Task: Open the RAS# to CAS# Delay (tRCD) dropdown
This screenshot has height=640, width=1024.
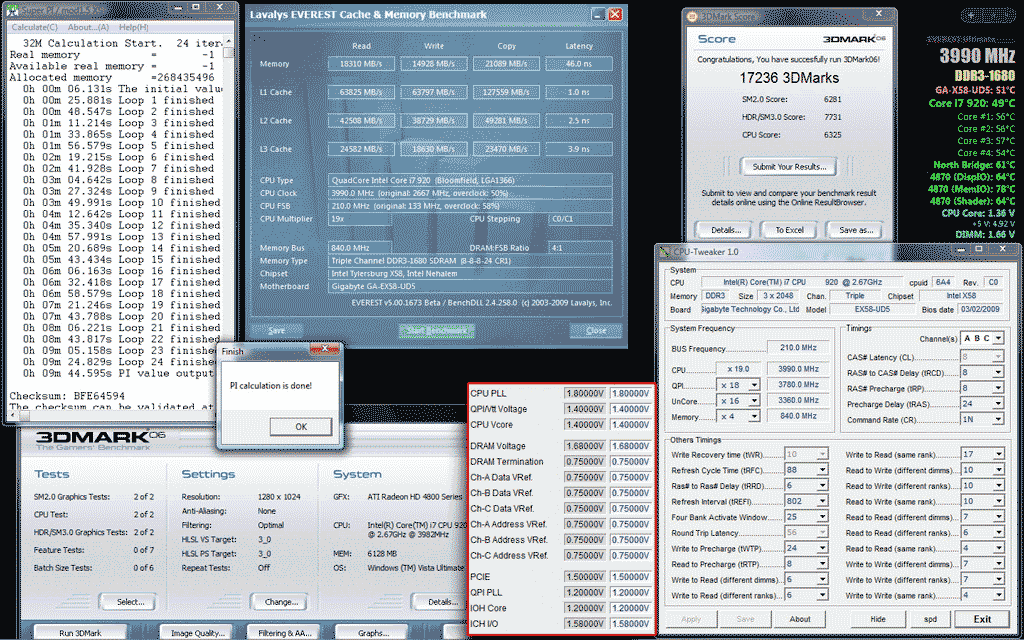Action: pyautogui.click(x=982, y=373)
